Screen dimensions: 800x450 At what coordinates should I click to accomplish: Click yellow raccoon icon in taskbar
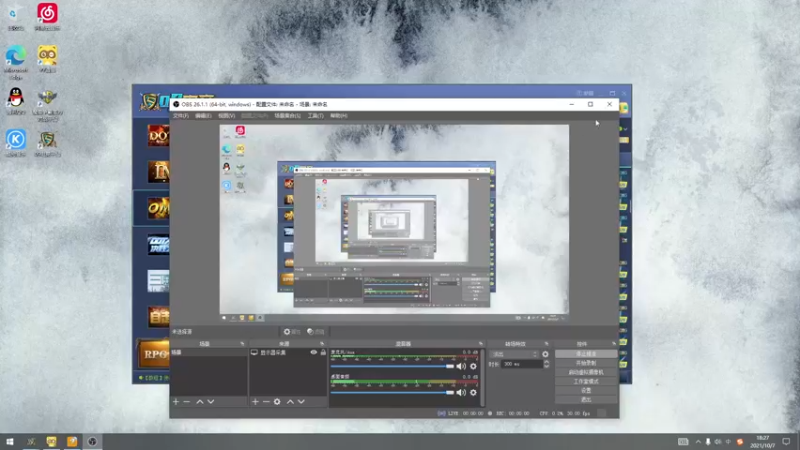[x=52, y=441]
